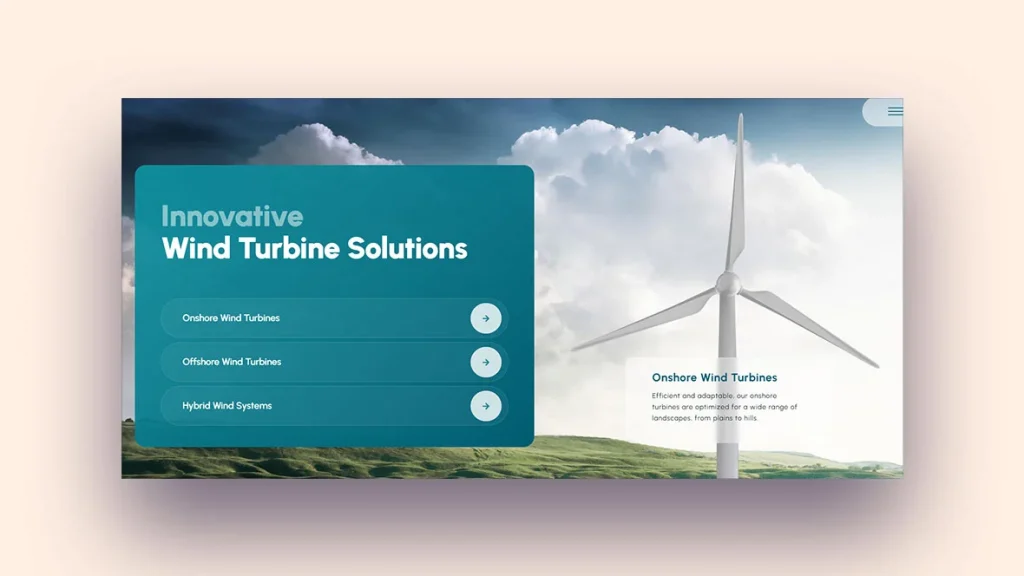This screenshot has width=1024, height=576.
Task: Select the Onshore Wind Turbines list label
Action: (231, 318)
